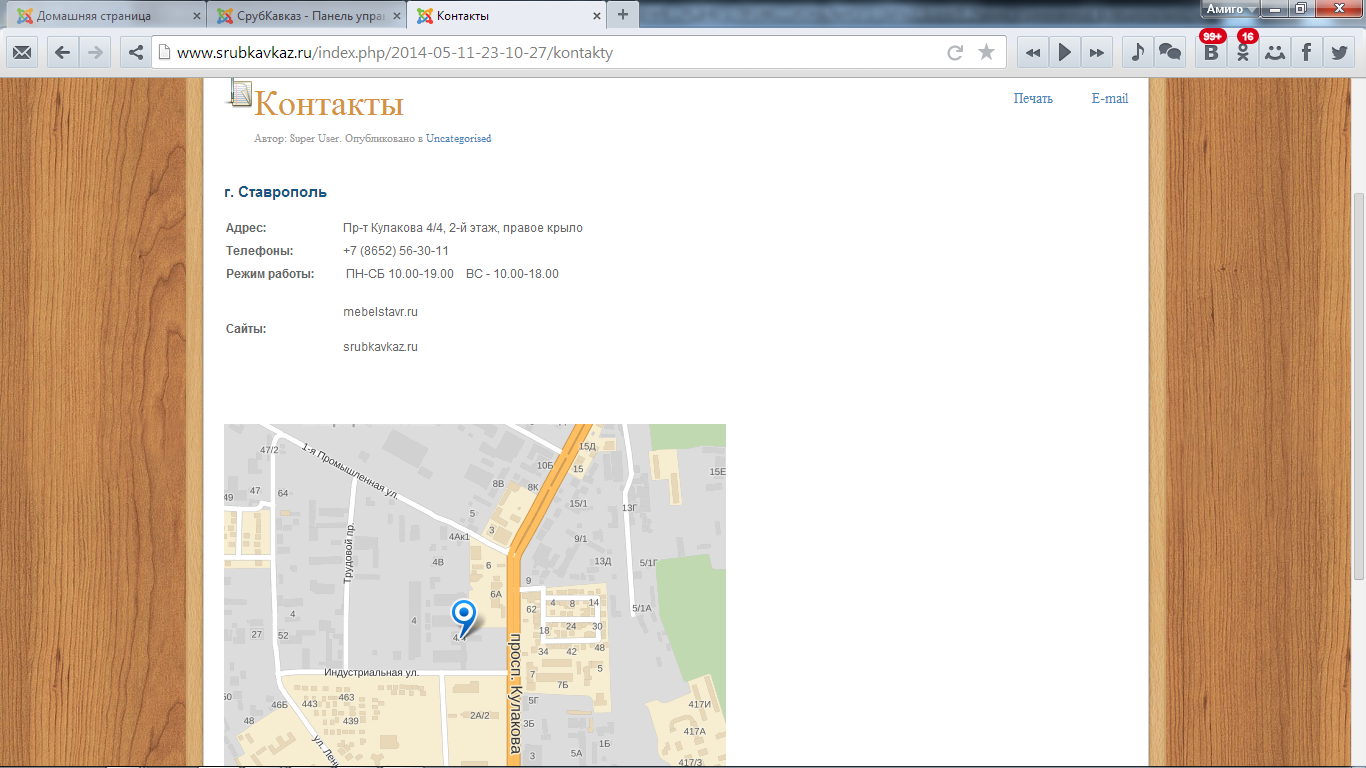Open the mail icon in browser toolbar

coord(22,53)
